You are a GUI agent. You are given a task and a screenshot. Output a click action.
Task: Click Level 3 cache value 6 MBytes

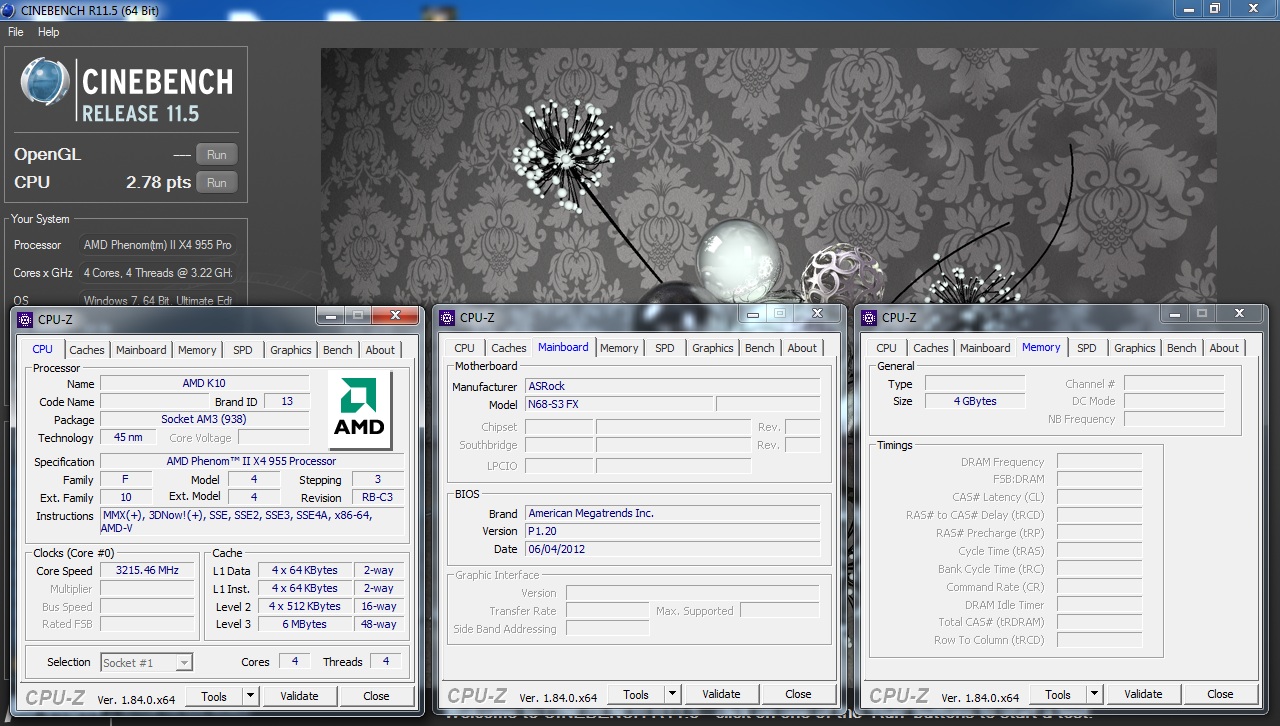point(305,624)
